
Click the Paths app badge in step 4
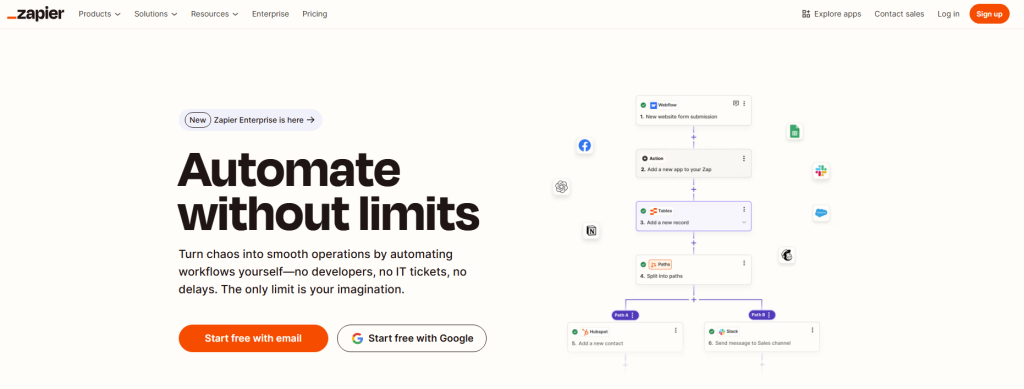(660, 264)
